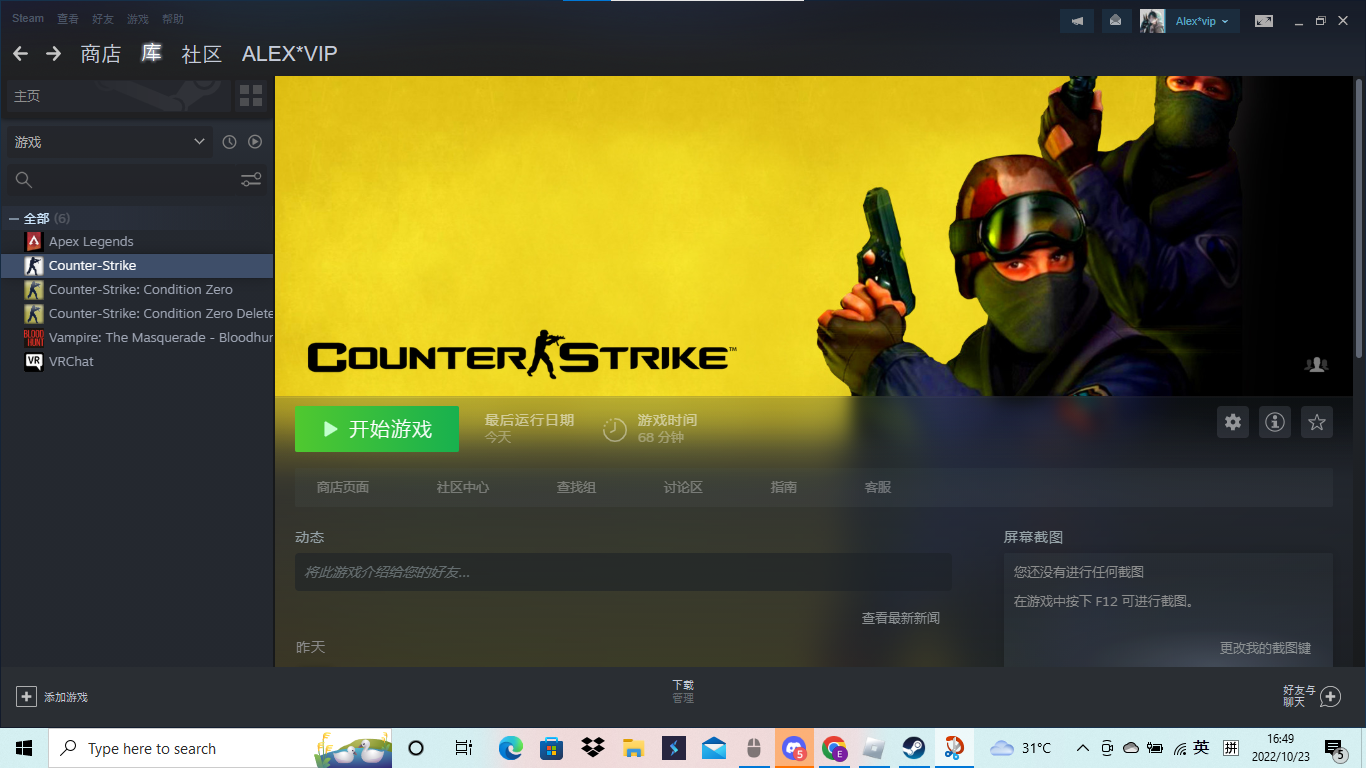Screen dimensions: 1366x768
Task: Open 查看最新新闻 link
Action: 900,618
